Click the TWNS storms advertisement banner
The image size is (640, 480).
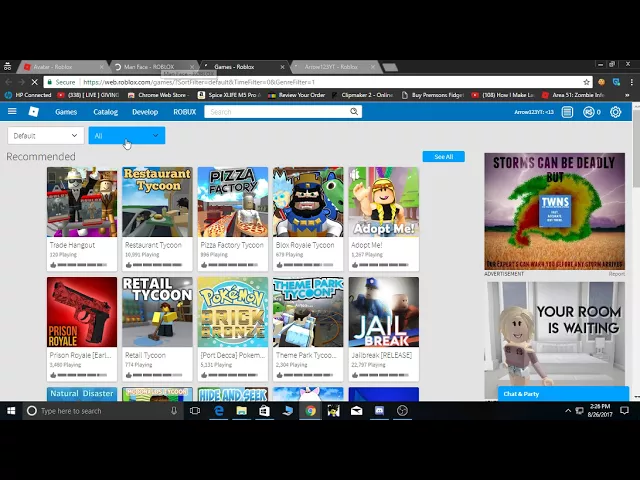pos(554,211)
